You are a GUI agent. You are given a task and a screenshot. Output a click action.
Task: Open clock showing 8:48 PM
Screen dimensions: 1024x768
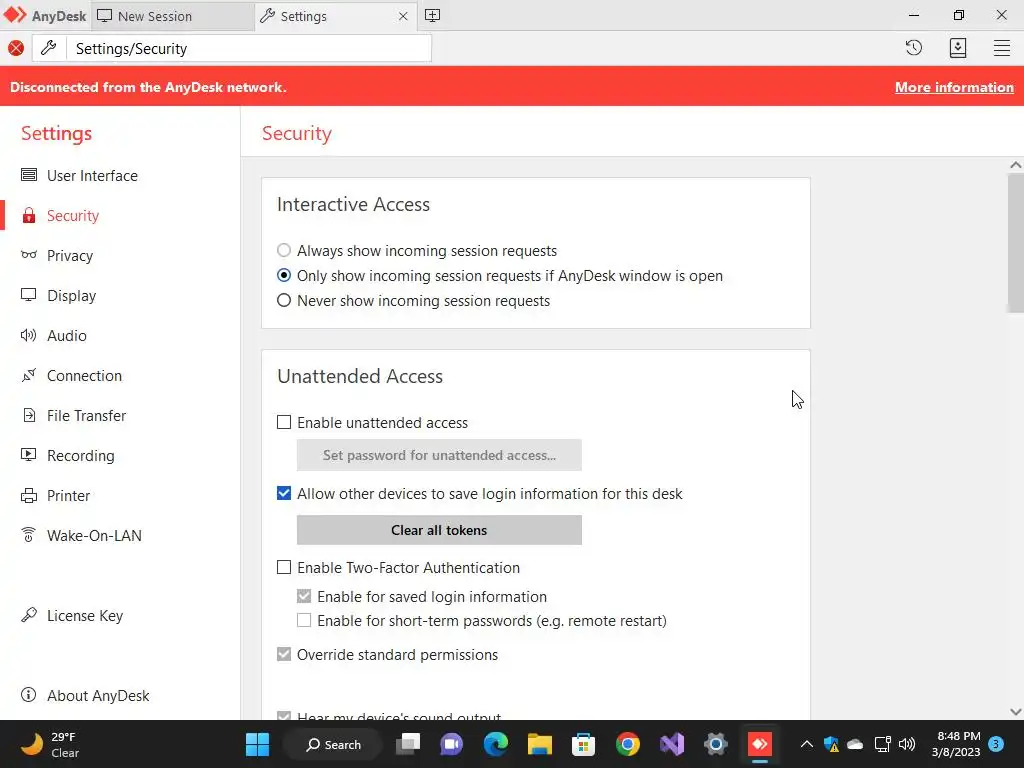pyautogui.click(x=957, y=744)
